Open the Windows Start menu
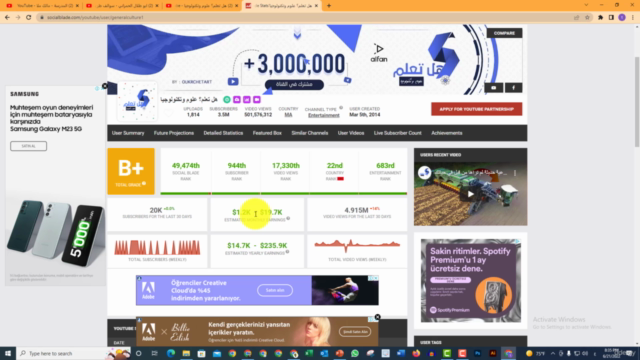 click(8, 353)
